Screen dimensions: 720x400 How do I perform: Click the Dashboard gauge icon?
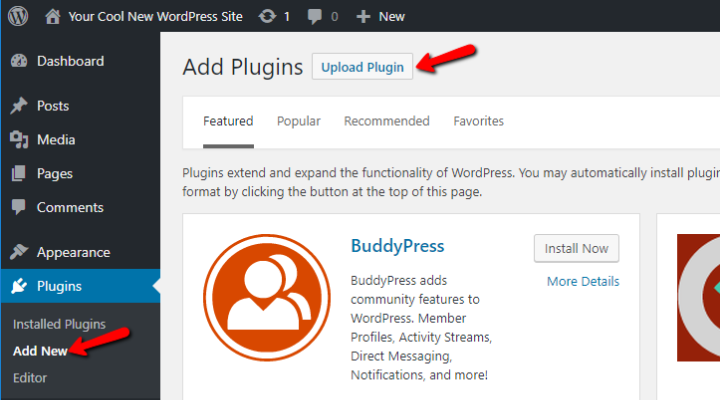19,61
